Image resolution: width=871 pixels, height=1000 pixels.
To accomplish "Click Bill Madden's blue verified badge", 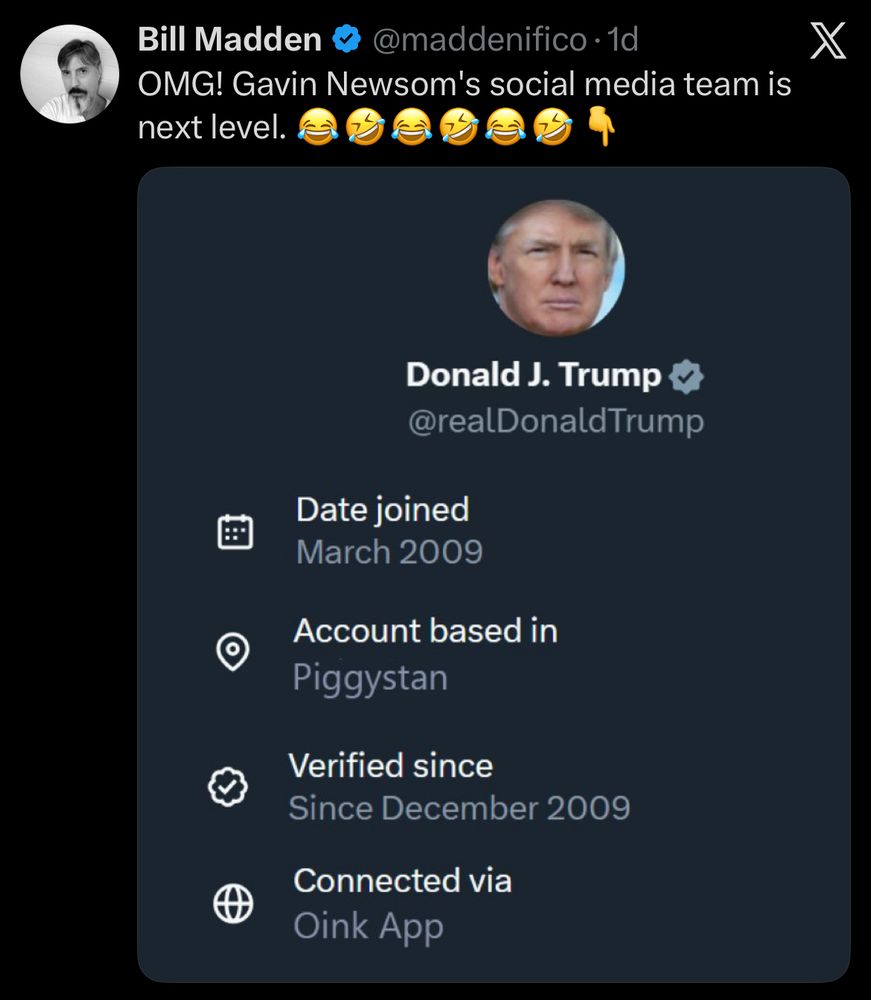I will pyautogui.click(x=346, y=40).
